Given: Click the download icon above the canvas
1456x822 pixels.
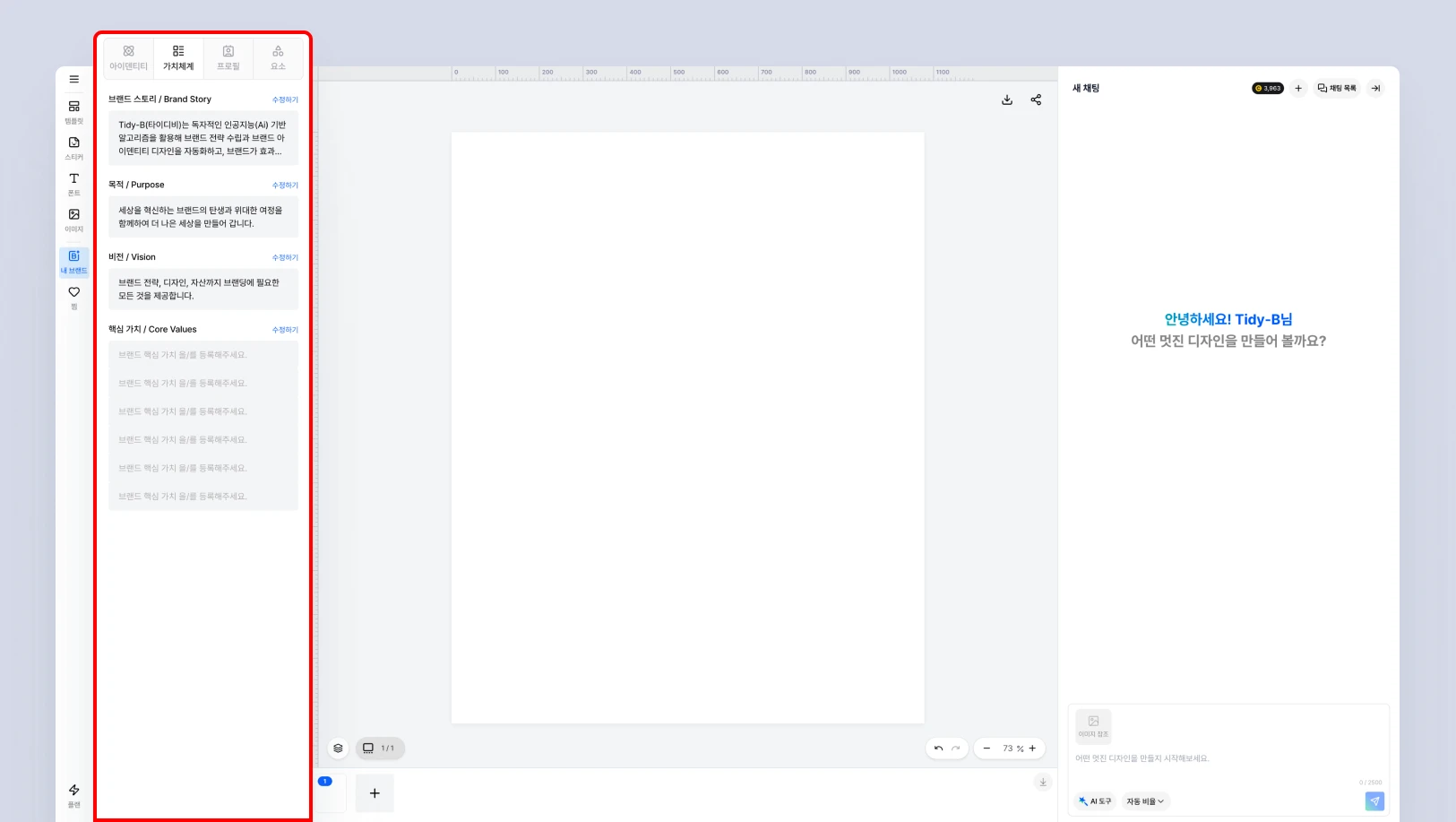Looking at the screenshot, I should [1007, 100].
